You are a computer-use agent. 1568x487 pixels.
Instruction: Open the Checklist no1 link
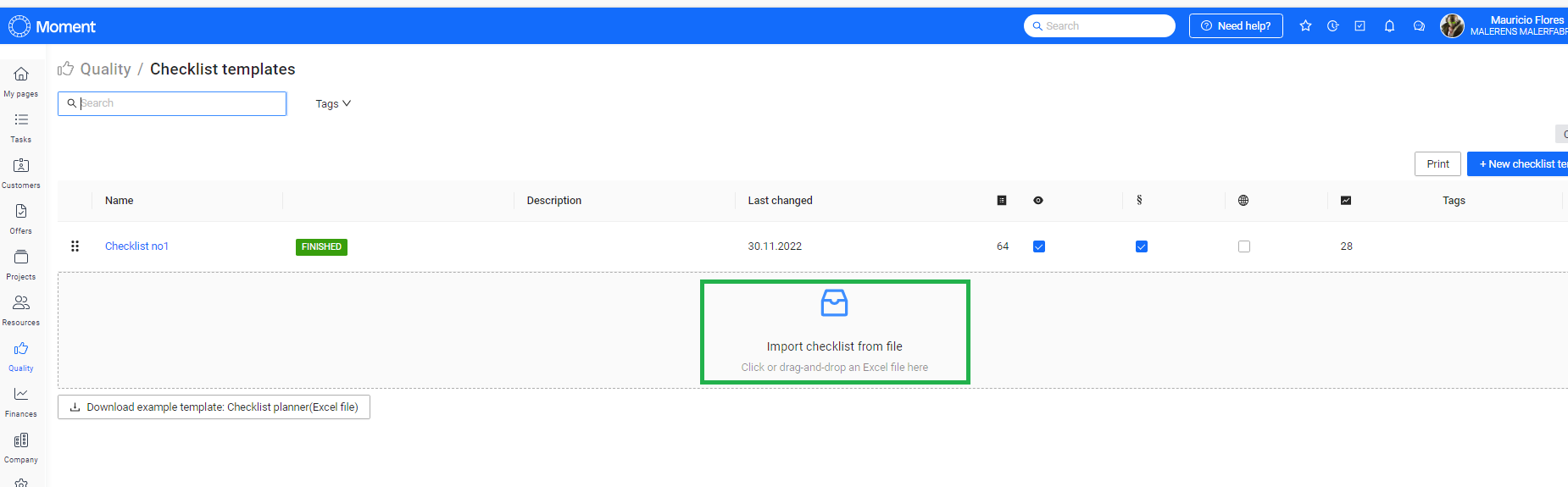(136, 246)
